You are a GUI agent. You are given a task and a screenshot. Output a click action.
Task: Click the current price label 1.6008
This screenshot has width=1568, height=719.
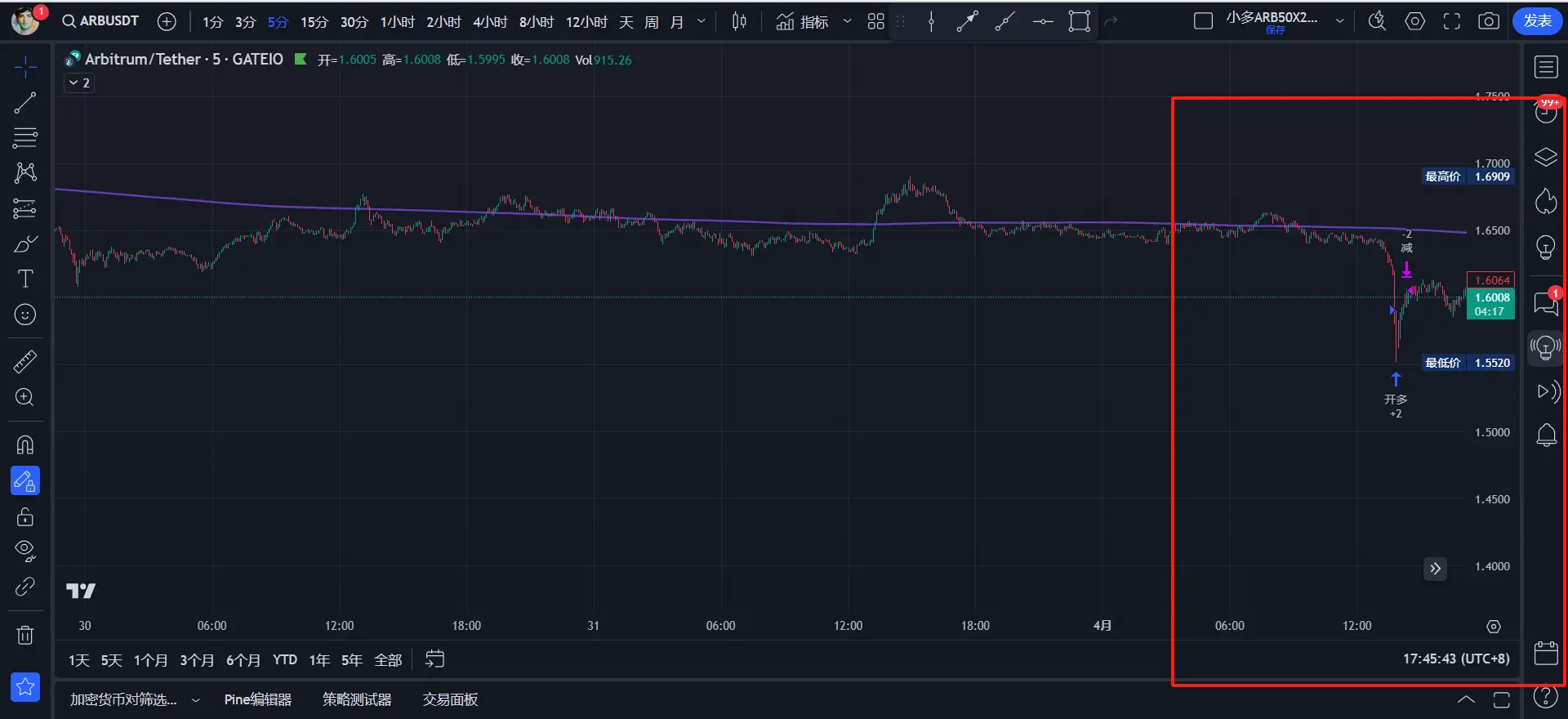coord(1491,297)
